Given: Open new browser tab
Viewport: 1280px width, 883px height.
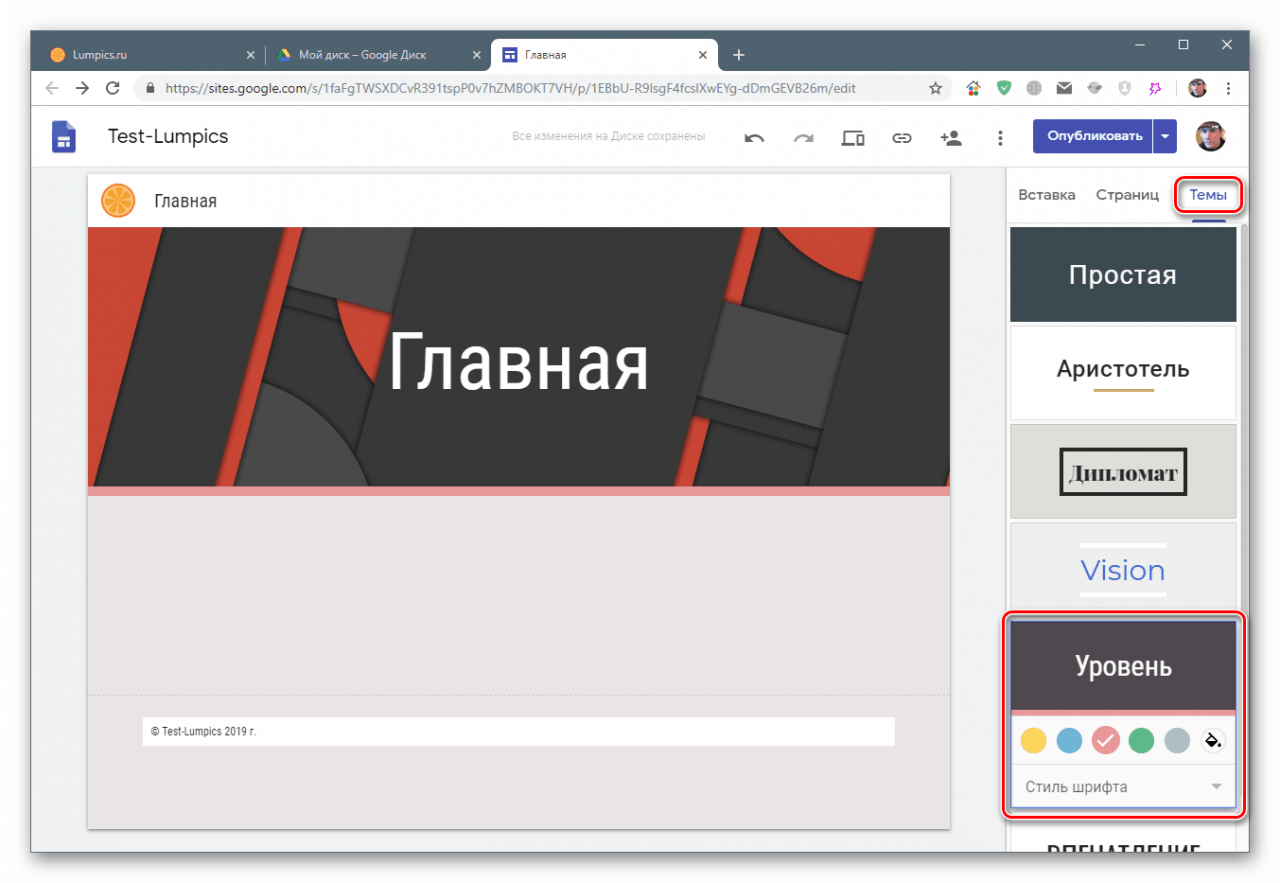Looking at the screenshot, I should click(738, 55).
